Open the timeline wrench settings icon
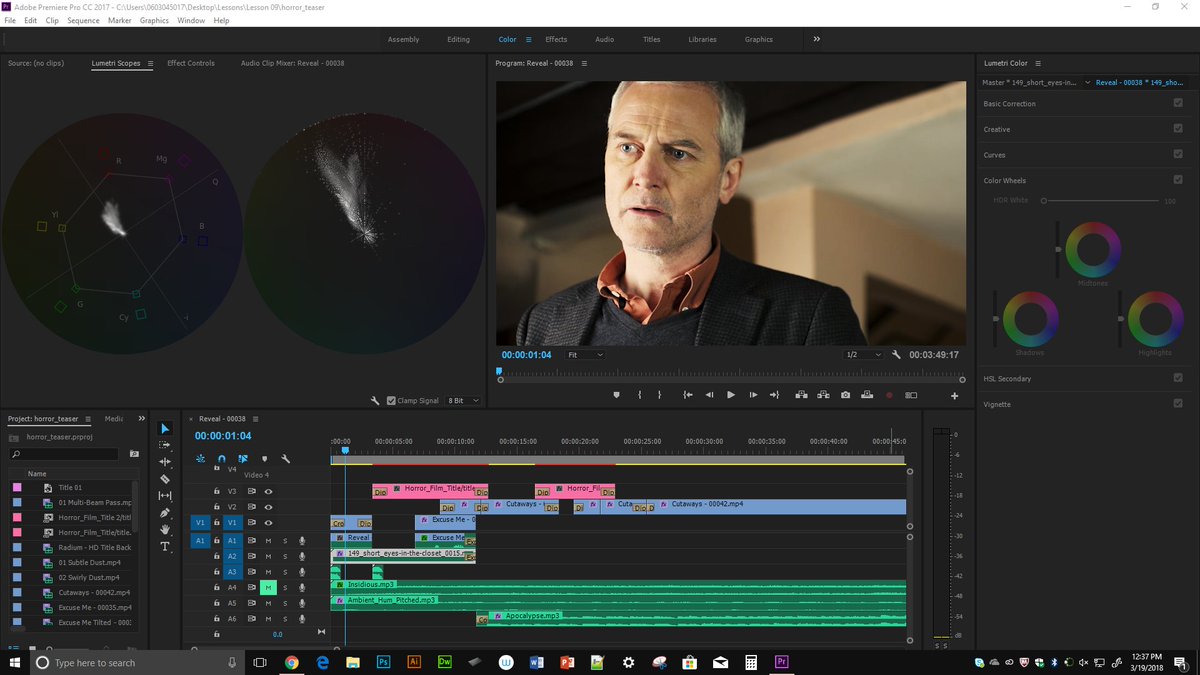Image resolution: width=1200 pixels, height=675 pixels. 286,459
